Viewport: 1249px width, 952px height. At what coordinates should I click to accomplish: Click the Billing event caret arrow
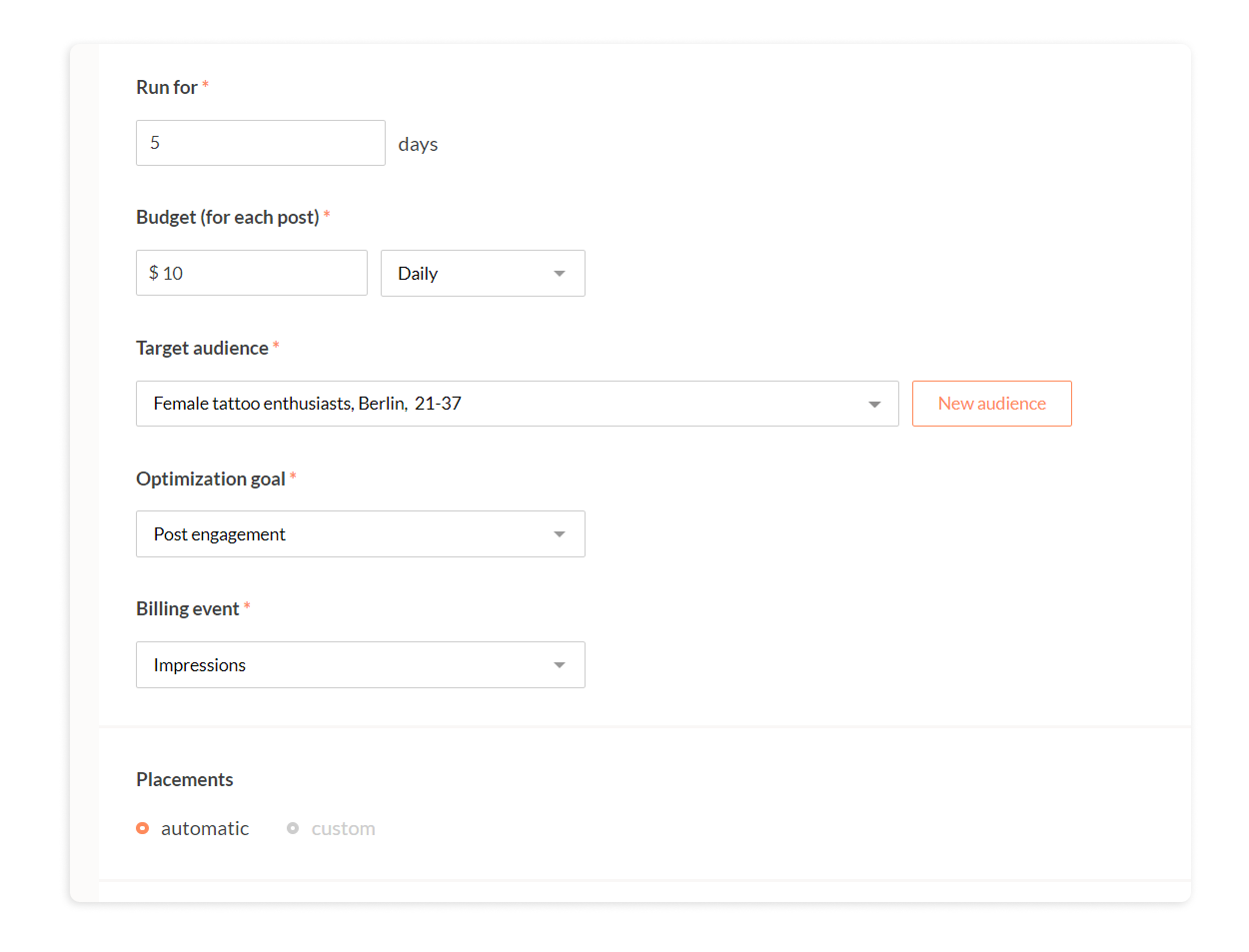[560, 665]
